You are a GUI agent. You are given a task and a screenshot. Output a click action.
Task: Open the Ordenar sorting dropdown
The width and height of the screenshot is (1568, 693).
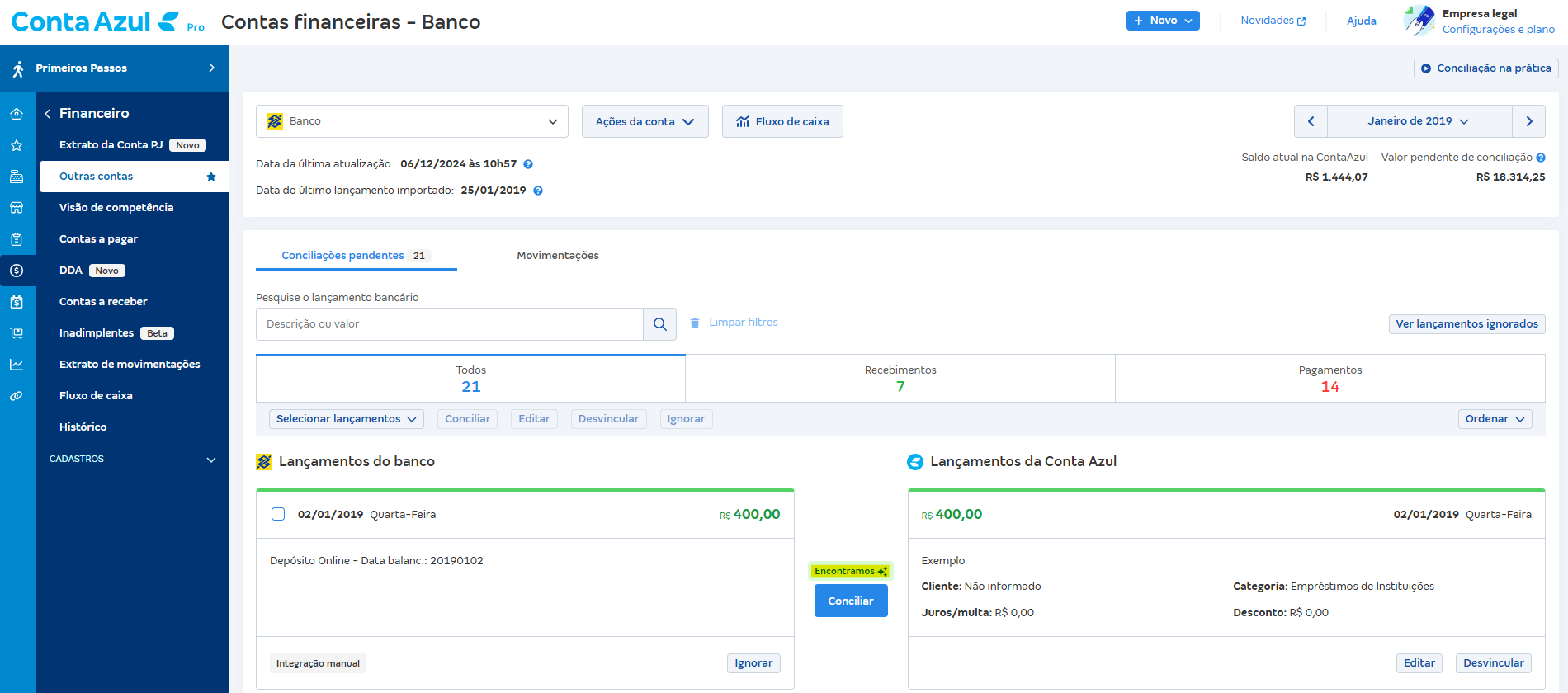(1495, 419)
